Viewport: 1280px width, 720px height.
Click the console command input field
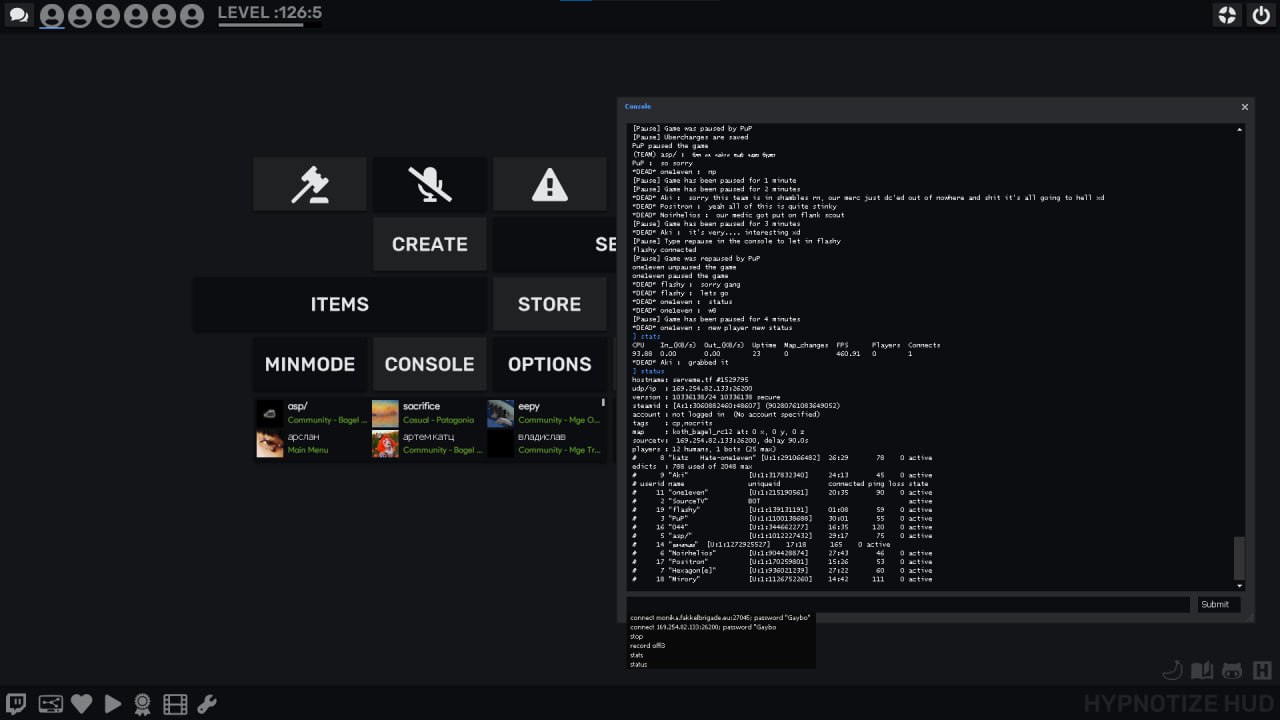[908, 604]
